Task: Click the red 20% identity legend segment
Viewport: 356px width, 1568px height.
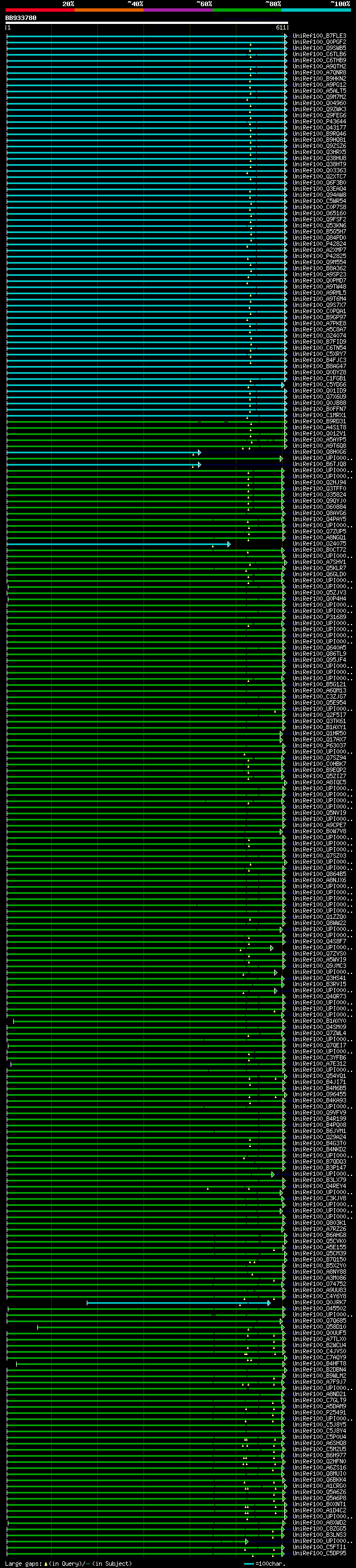Action: [40, 10]
